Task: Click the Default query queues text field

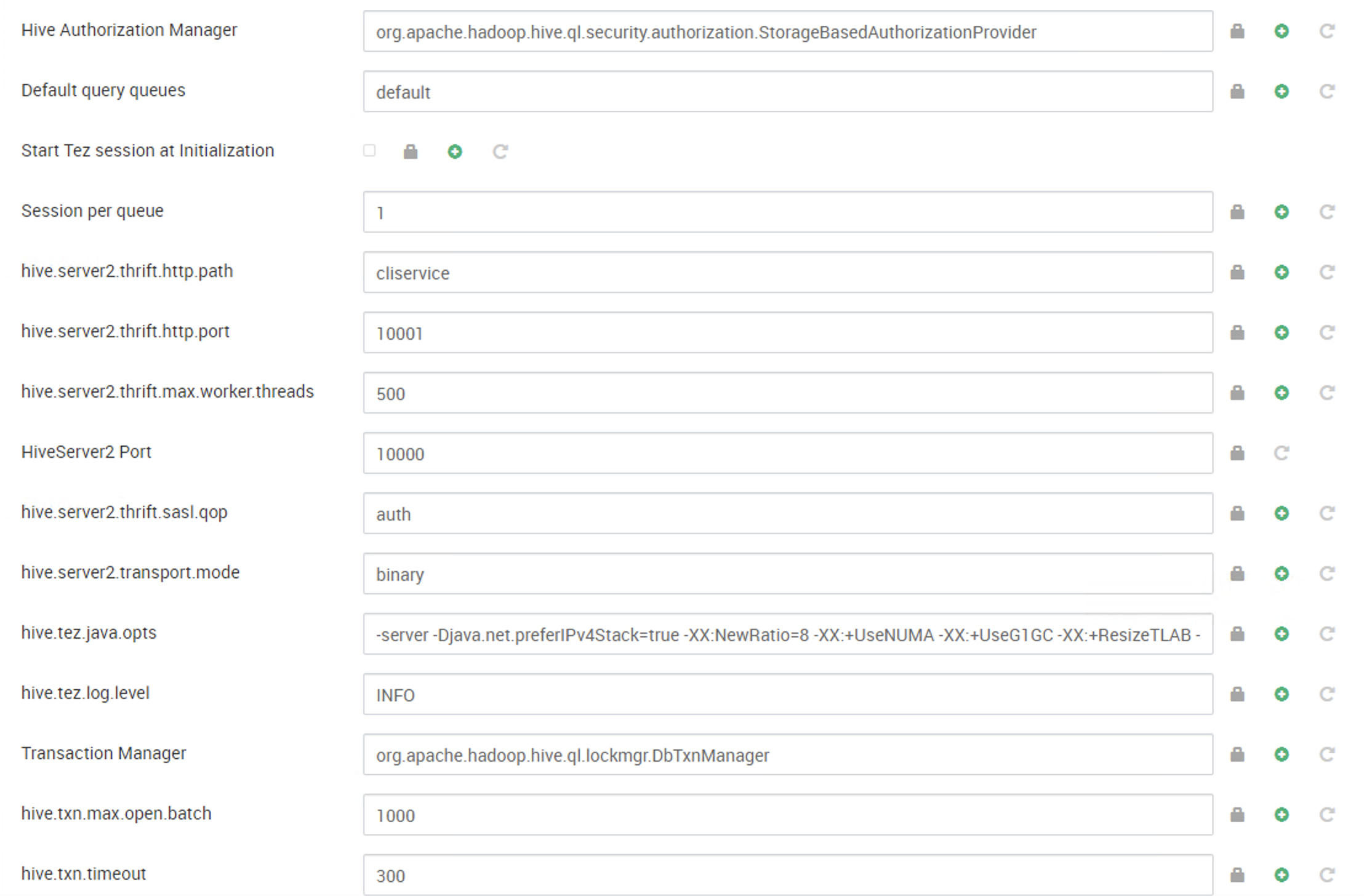Action: (x=788, y=92)
